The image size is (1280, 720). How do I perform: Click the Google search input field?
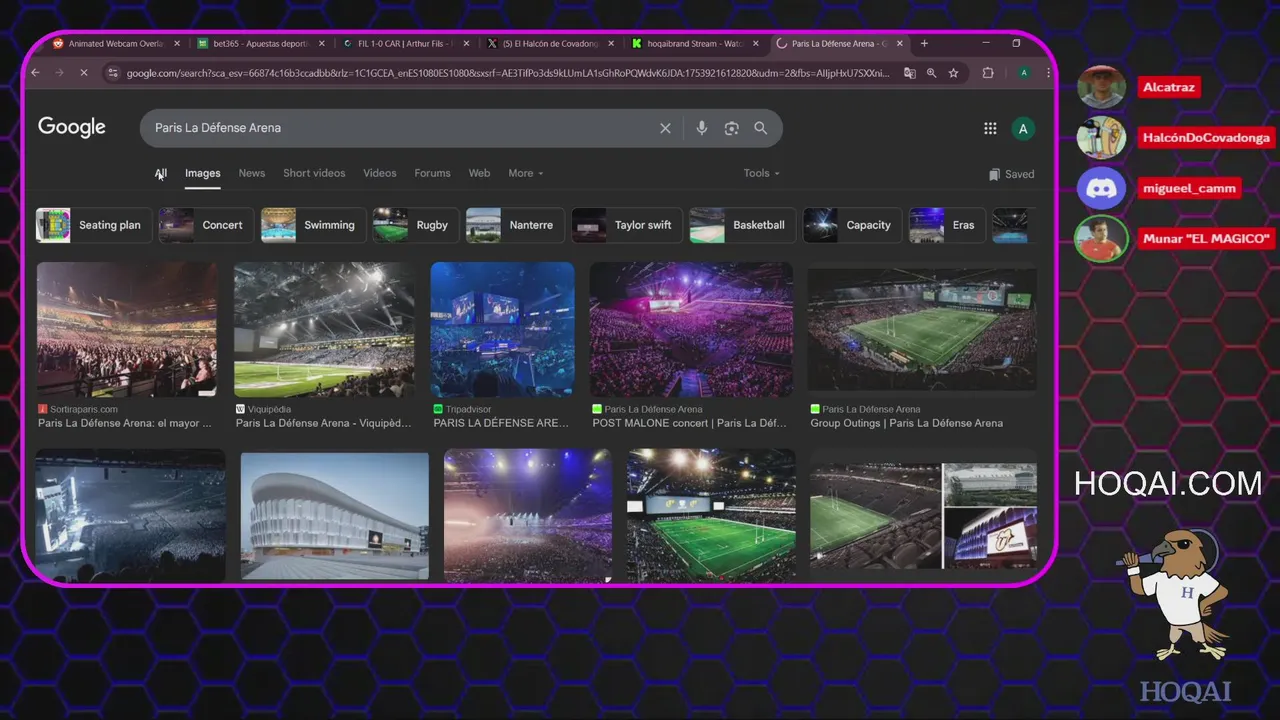[x=400, y=128]
